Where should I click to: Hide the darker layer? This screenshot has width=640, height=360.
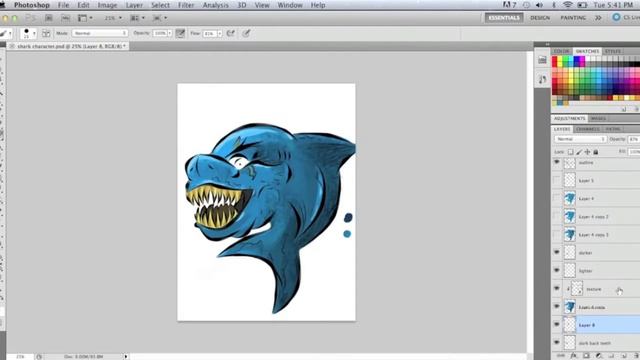(557, 253)
